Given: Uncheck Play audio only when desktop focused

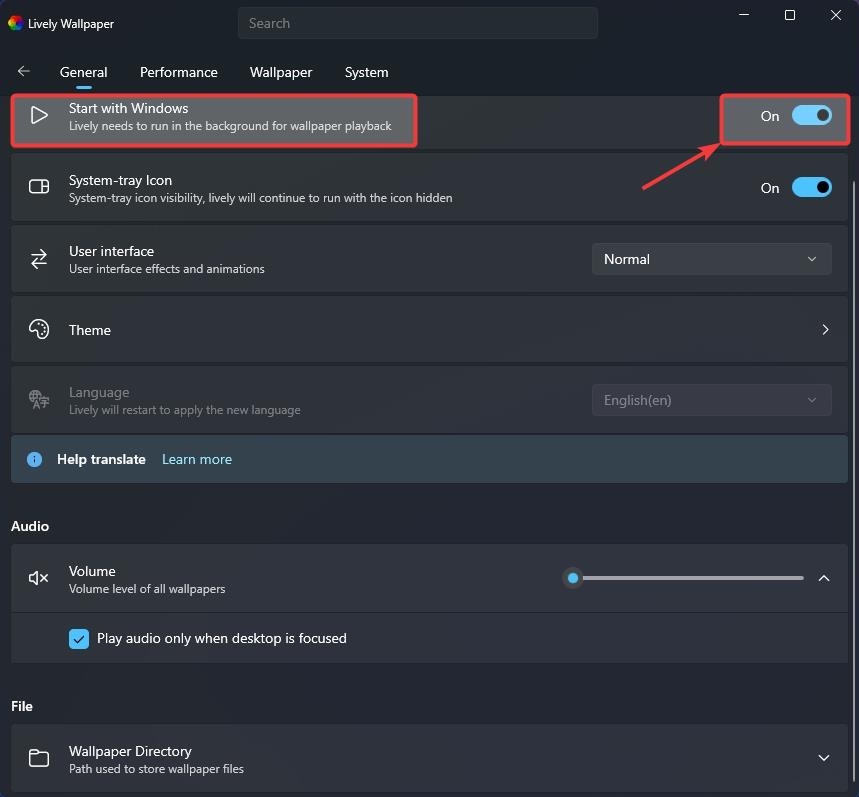Looking at the screenshot, I should point(79,639).
